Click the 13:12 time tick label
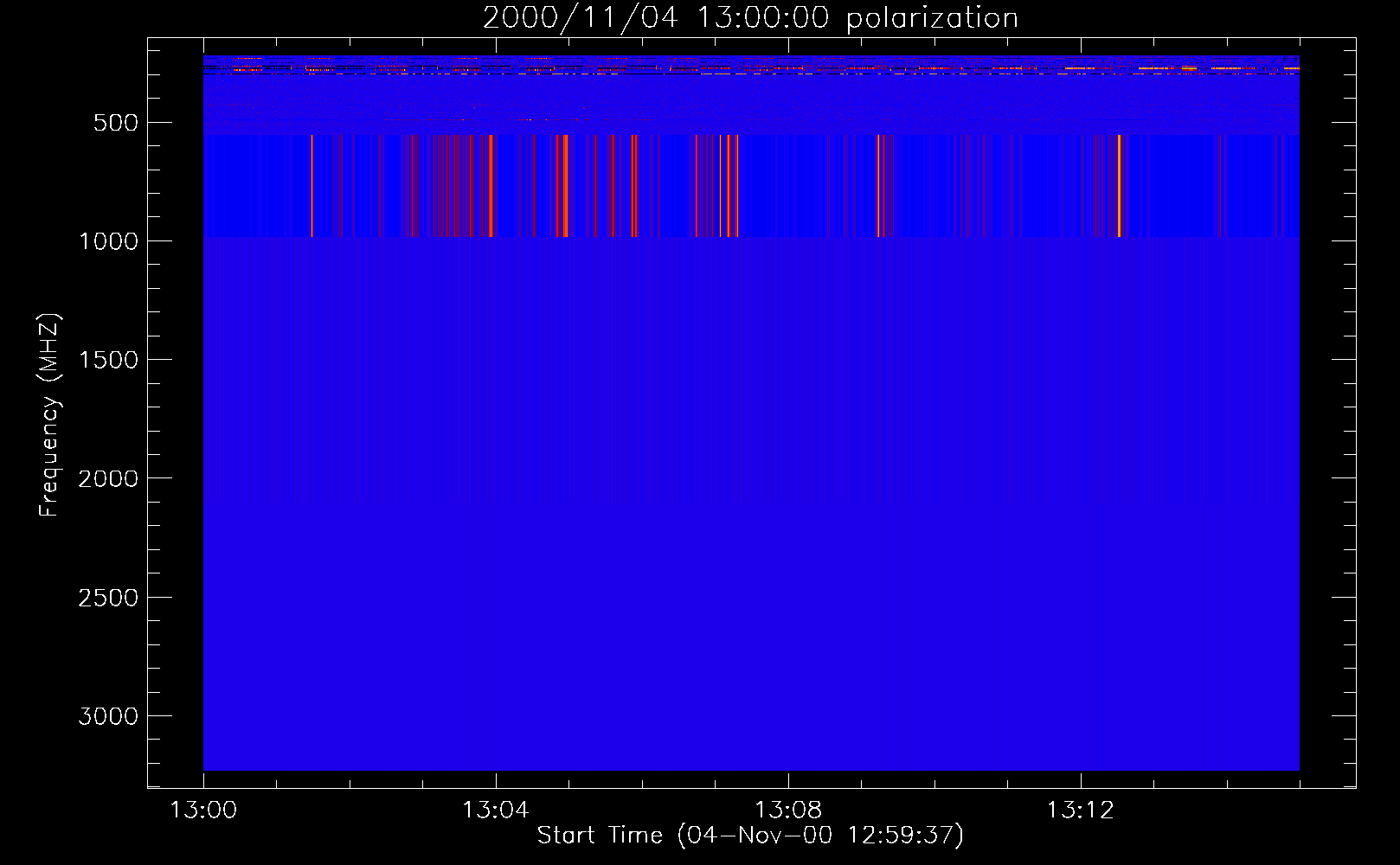1400x865 pixels. pyautogui.click(x=1081, y=811)
